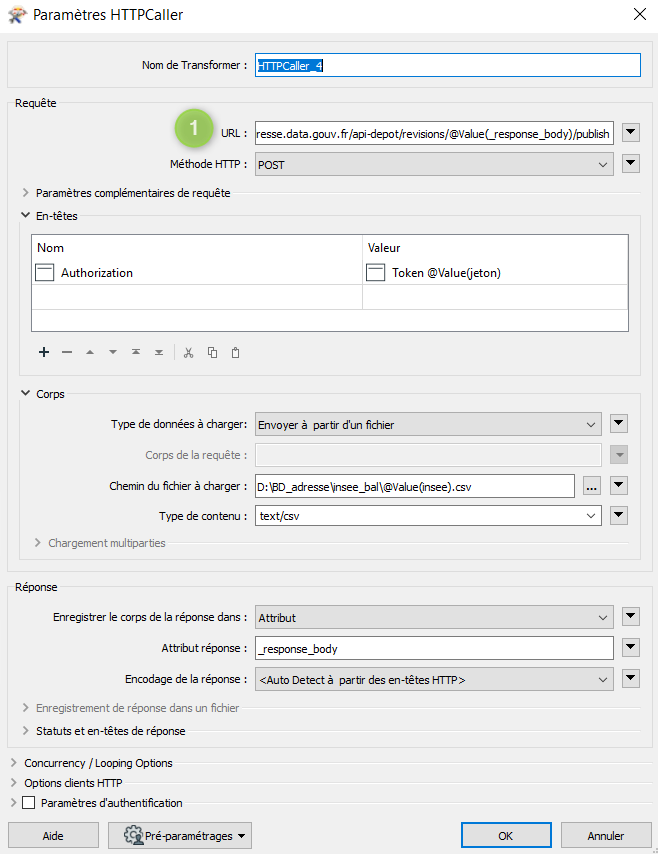Viewport: 658px width, 854px height.
Task: Open the Pré-paramétrages menu button
Action: 180,835
